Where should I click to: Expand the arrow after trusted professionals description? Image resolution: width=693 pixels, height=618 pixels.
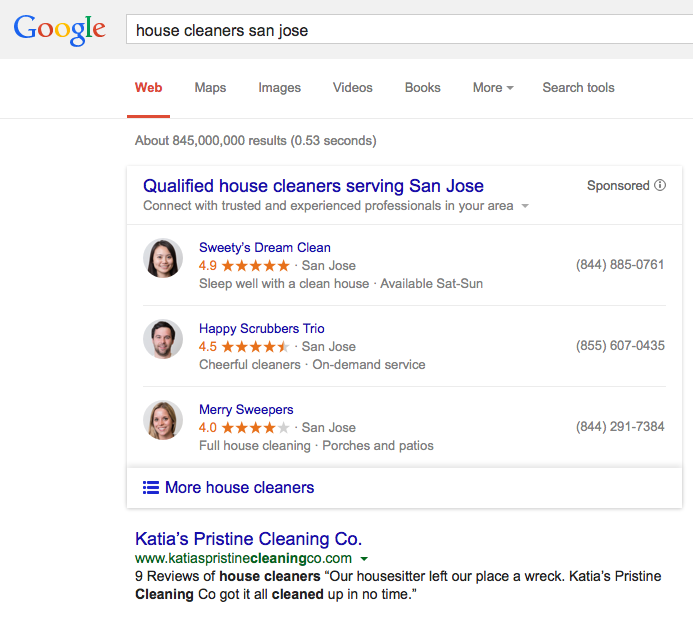point(526,207)
